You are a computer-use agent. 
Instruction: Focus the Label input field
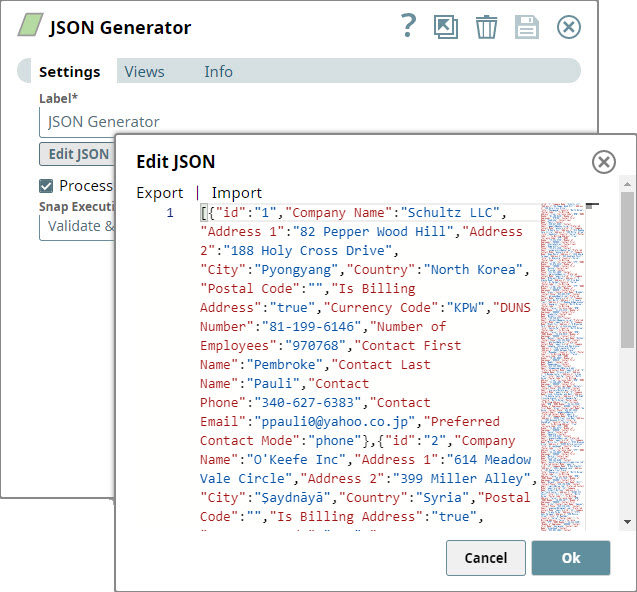tap(300, 121)
